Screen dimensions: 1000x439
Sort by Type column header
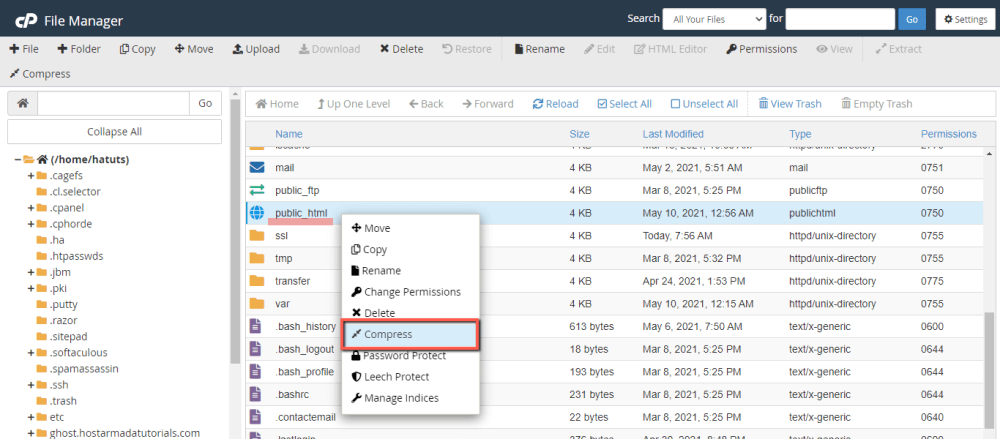click(x=800, y=134)
